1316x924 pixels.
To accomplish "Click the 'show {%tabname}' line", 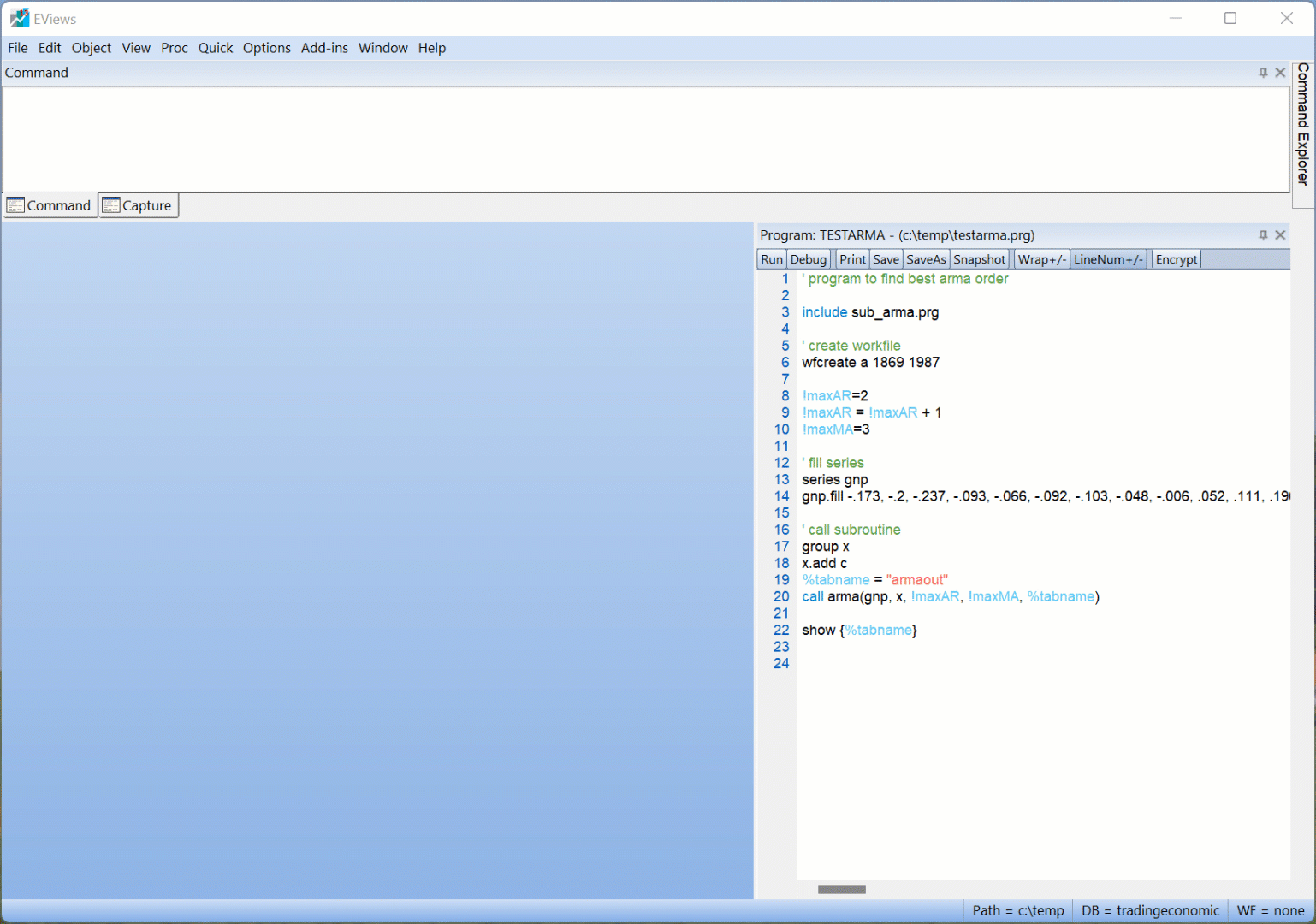I will [860, 631].
